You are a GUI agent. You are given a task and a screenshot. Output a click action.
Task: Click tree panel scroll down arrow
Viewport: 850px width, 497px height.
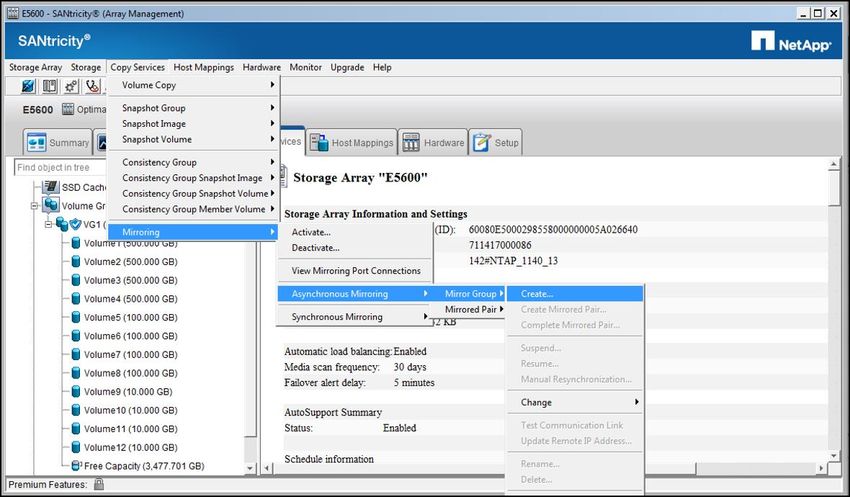250,468
